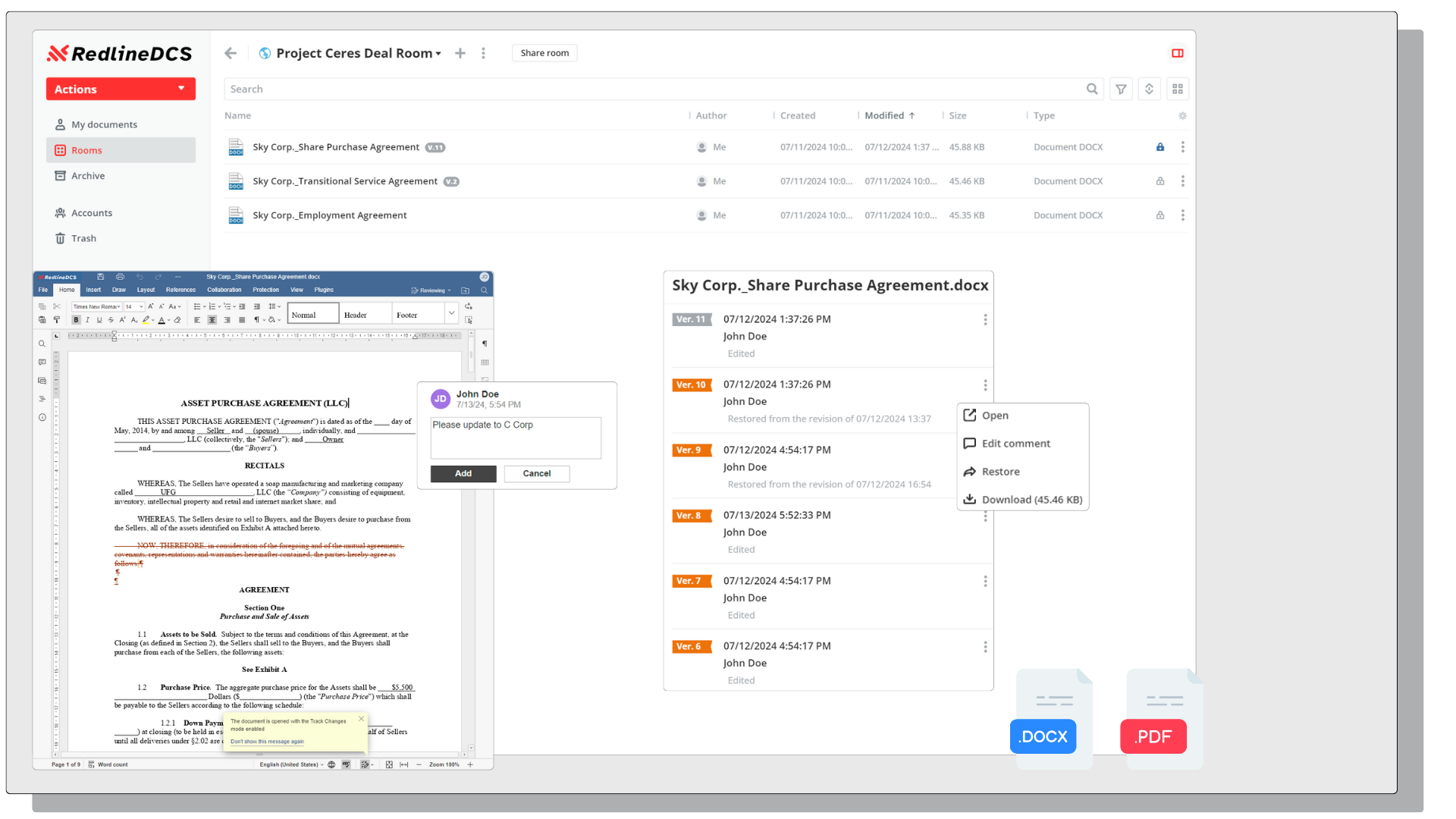Toggle the Strikethrough formatting in the toolbar

point(111,320)
